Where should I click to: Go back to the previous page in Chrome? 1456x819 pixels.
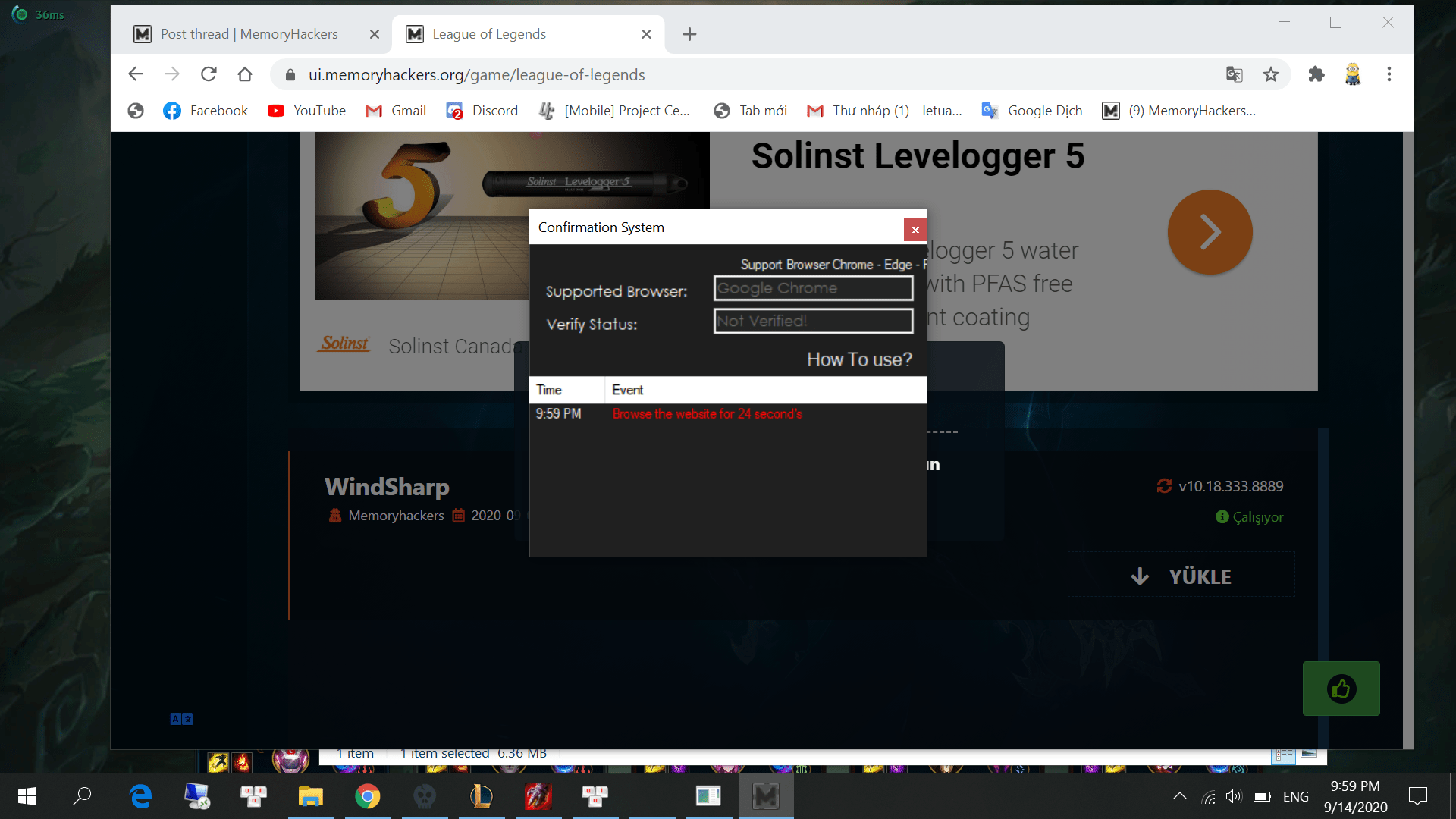(136, 74)
